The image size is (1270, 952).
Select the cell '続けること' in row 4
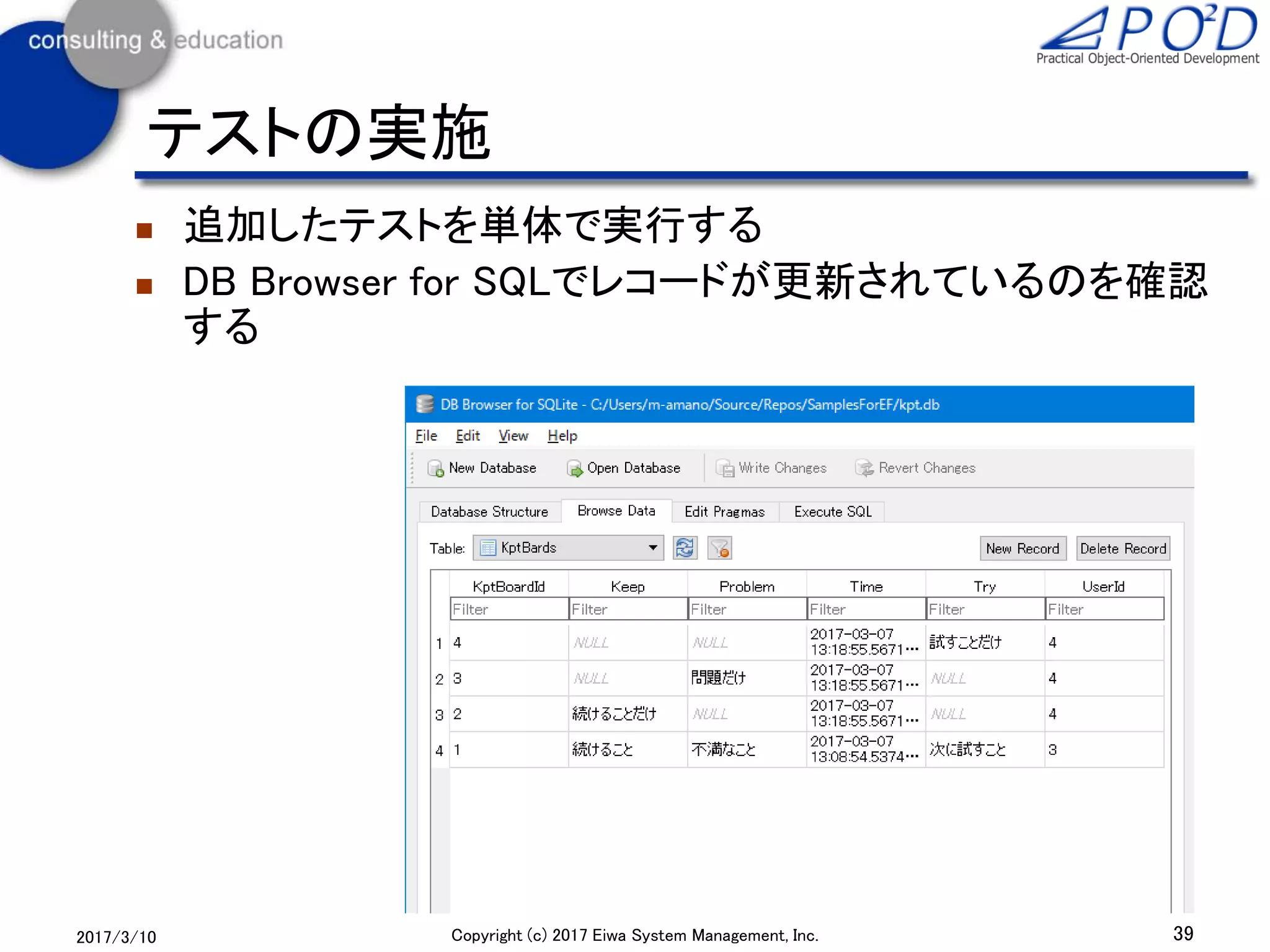pyautogui.click(x=628, y=749)
